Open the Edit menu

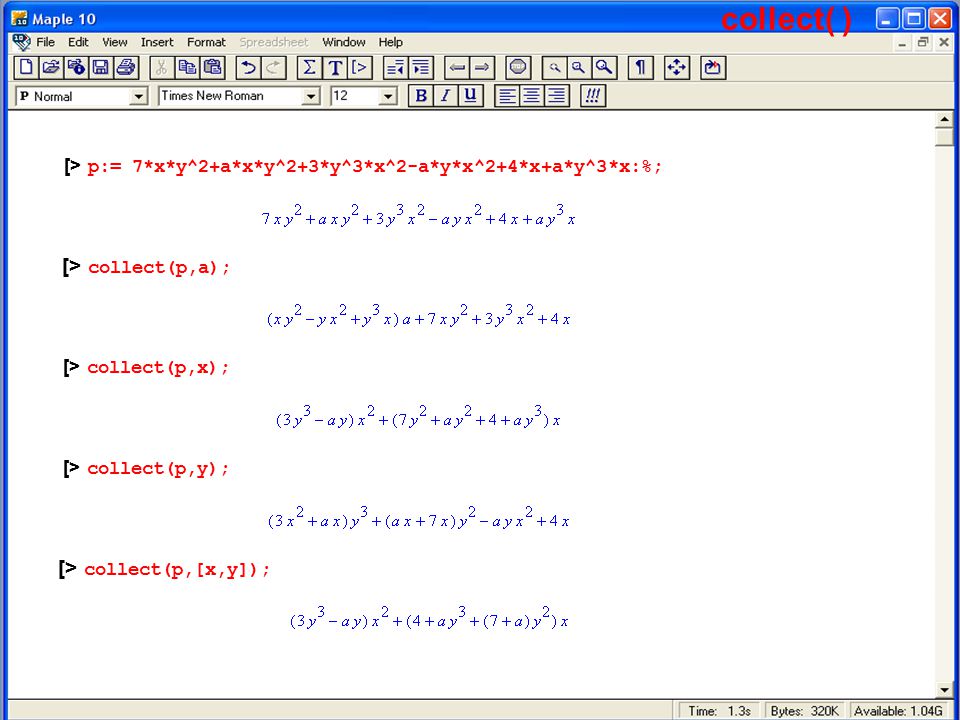(x=78, y=42)
